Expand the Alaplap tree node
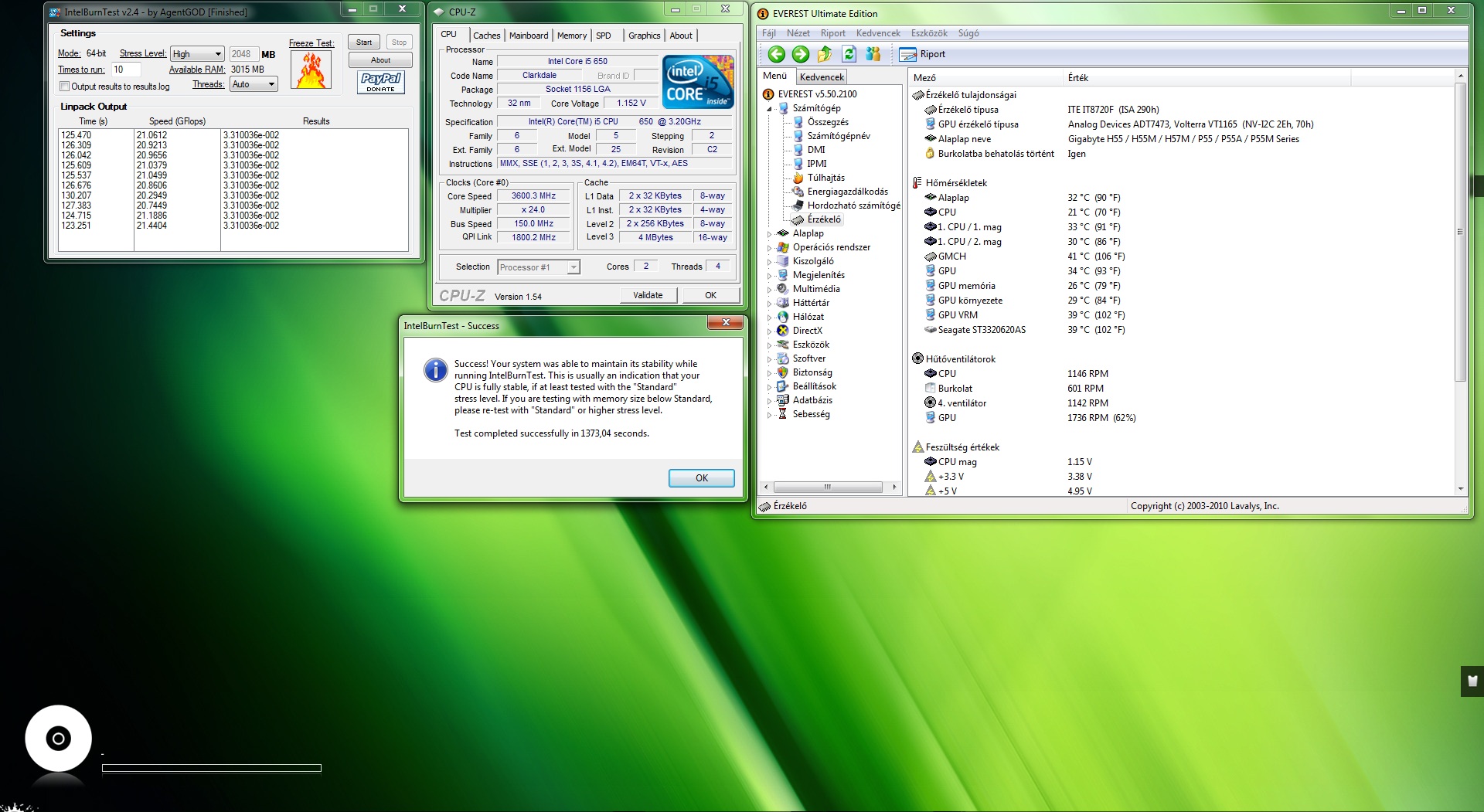This screenshot has width=1484, height=812. (769, 234)
